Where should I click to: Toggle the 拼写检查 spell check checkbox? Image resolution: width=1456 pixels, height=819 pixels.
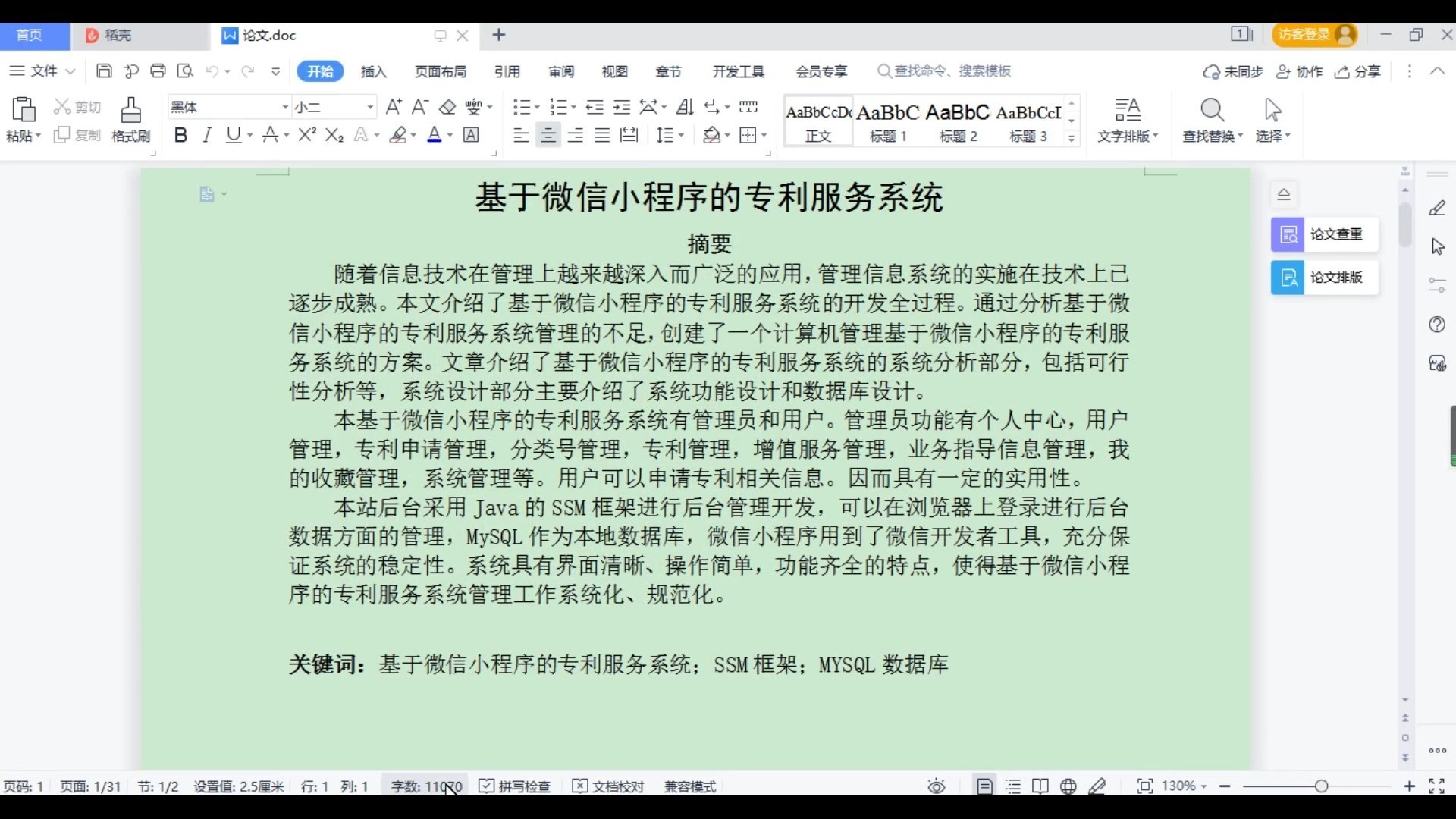coord(515,786)
